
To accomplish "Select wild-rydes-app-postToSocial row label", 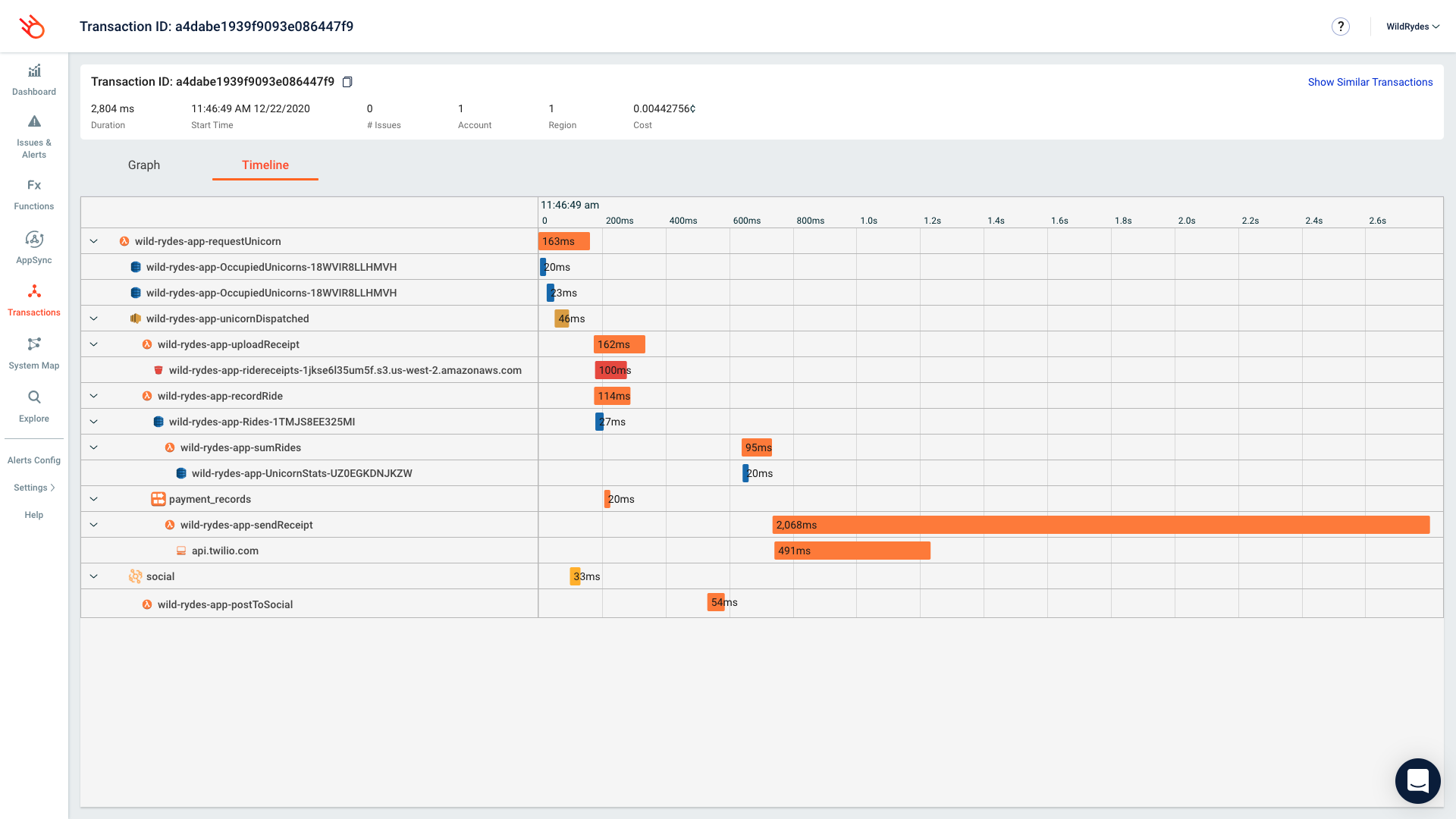I will (x=225, y=604).
